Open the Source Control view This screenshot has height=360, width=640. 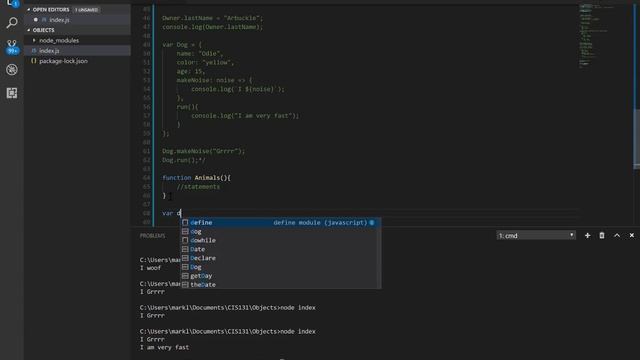pyautogui.click(x=12, y=46)
